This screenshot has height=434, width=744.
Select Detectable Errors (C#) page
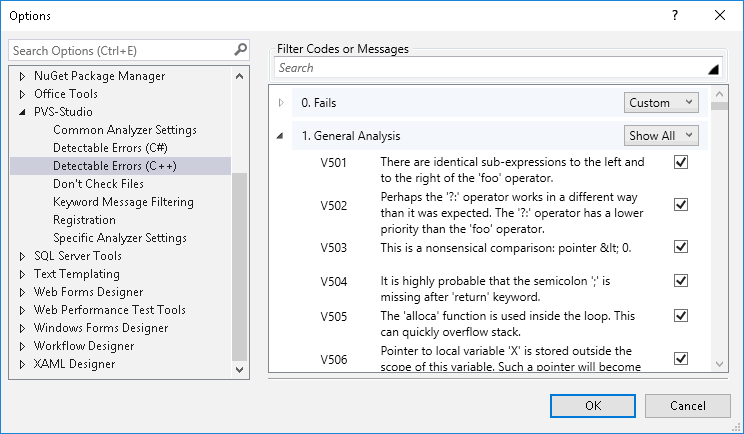[x=111, y=148]
